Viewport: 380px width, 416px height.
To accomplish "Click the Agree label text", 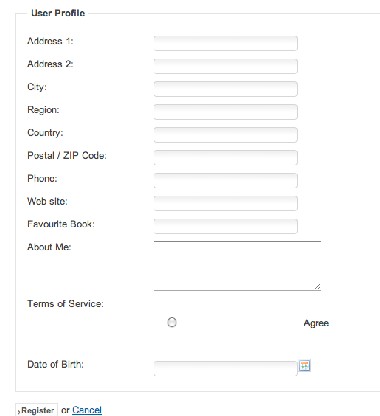I will tap(316, 323).
